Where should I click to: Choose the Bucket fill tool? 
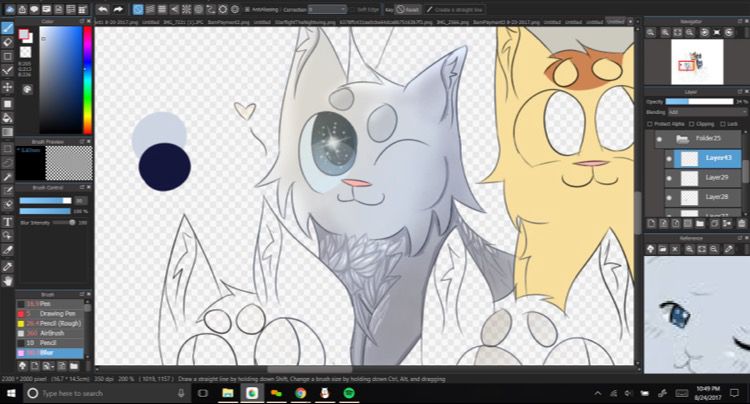coord(8,117)
